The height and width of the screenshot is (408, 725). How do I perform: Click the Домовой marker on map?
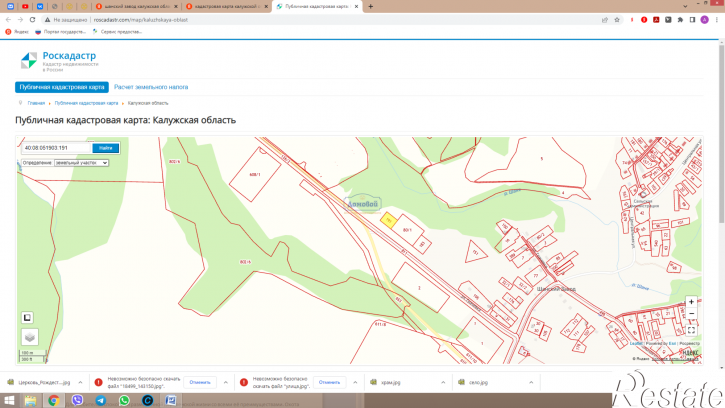tap(362, 204)
